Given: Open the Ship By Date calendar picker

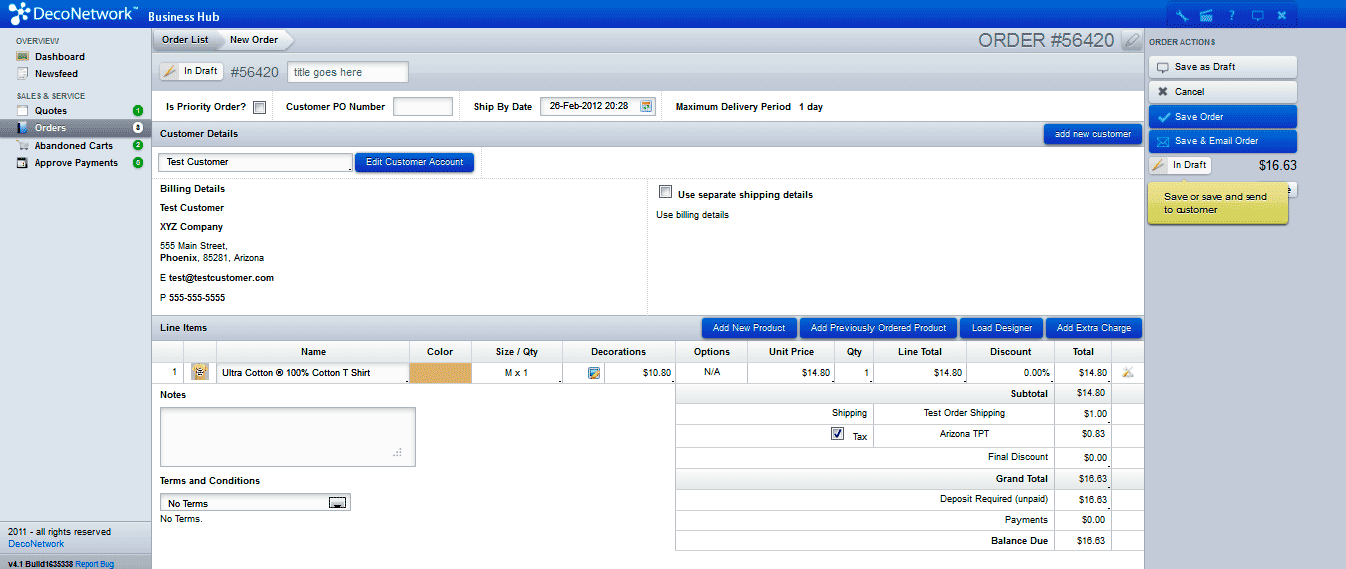Looking at the screenshot, I should pyautogui.click(x=646, y=106).
